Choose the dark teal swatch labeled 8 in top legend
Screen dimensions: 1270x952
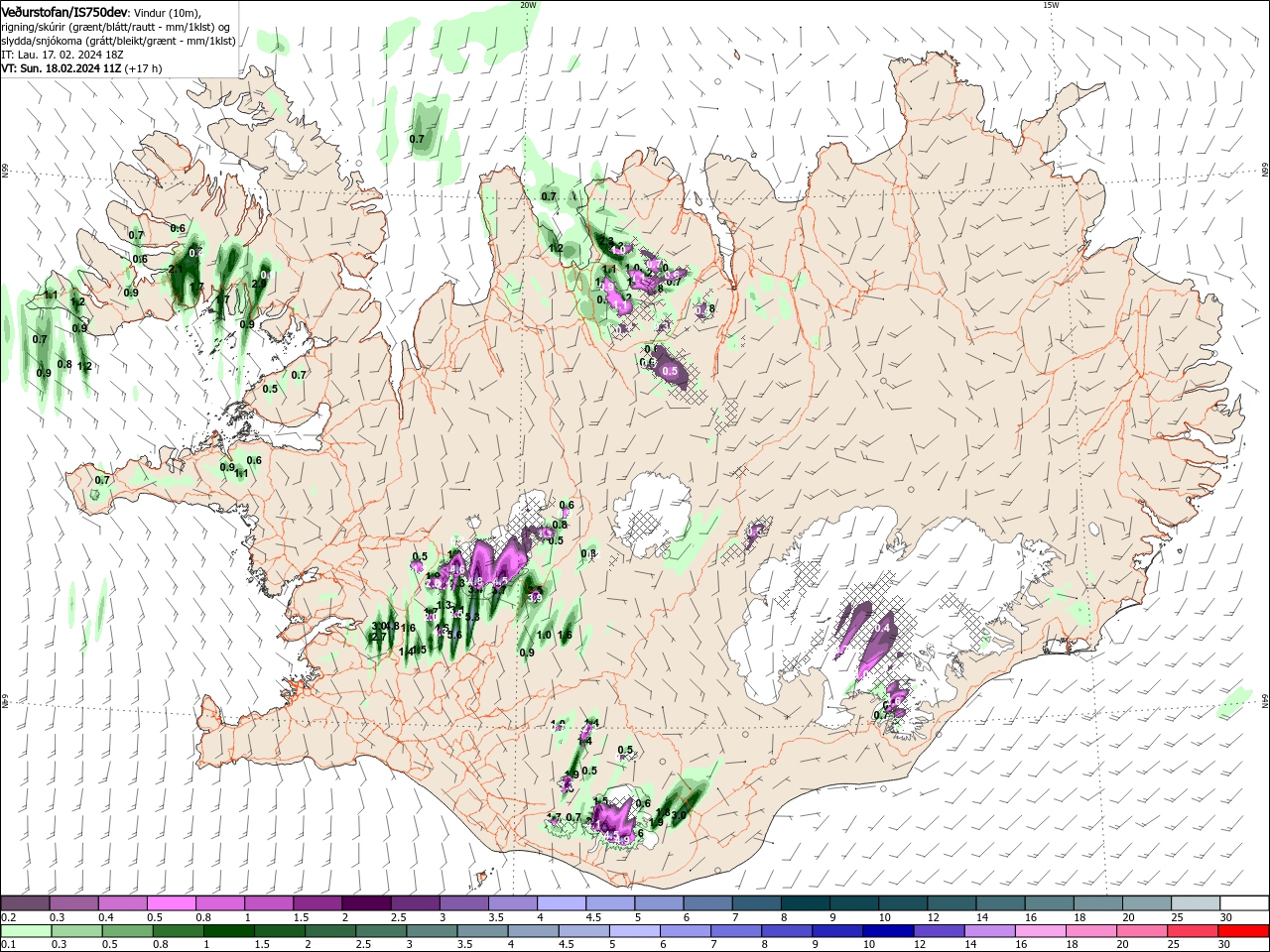(x=806, y=903)
